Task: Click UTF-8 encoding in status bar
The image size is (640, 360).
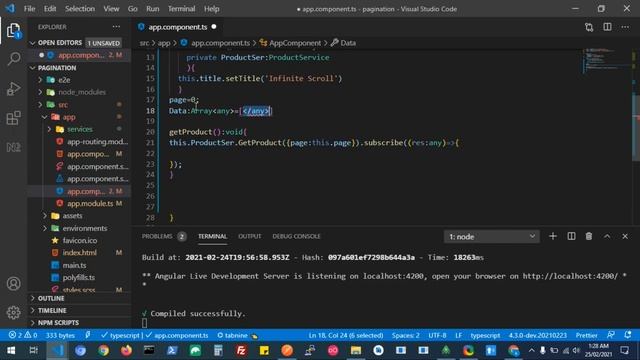Action: (437, 336)
